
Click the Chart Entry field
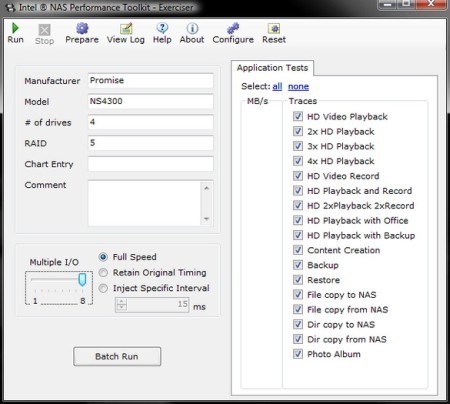coord(151,164)
